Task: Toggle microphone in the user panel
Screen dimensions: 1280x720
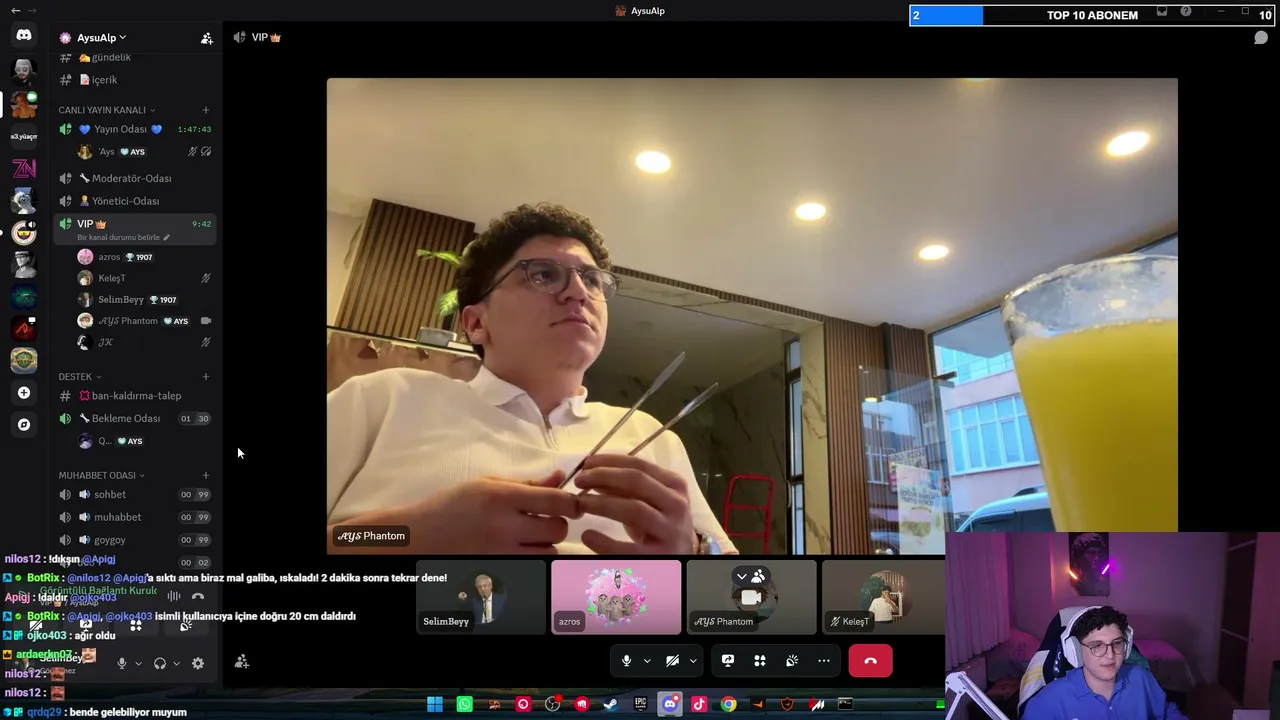Action: [x=122, y=663]
